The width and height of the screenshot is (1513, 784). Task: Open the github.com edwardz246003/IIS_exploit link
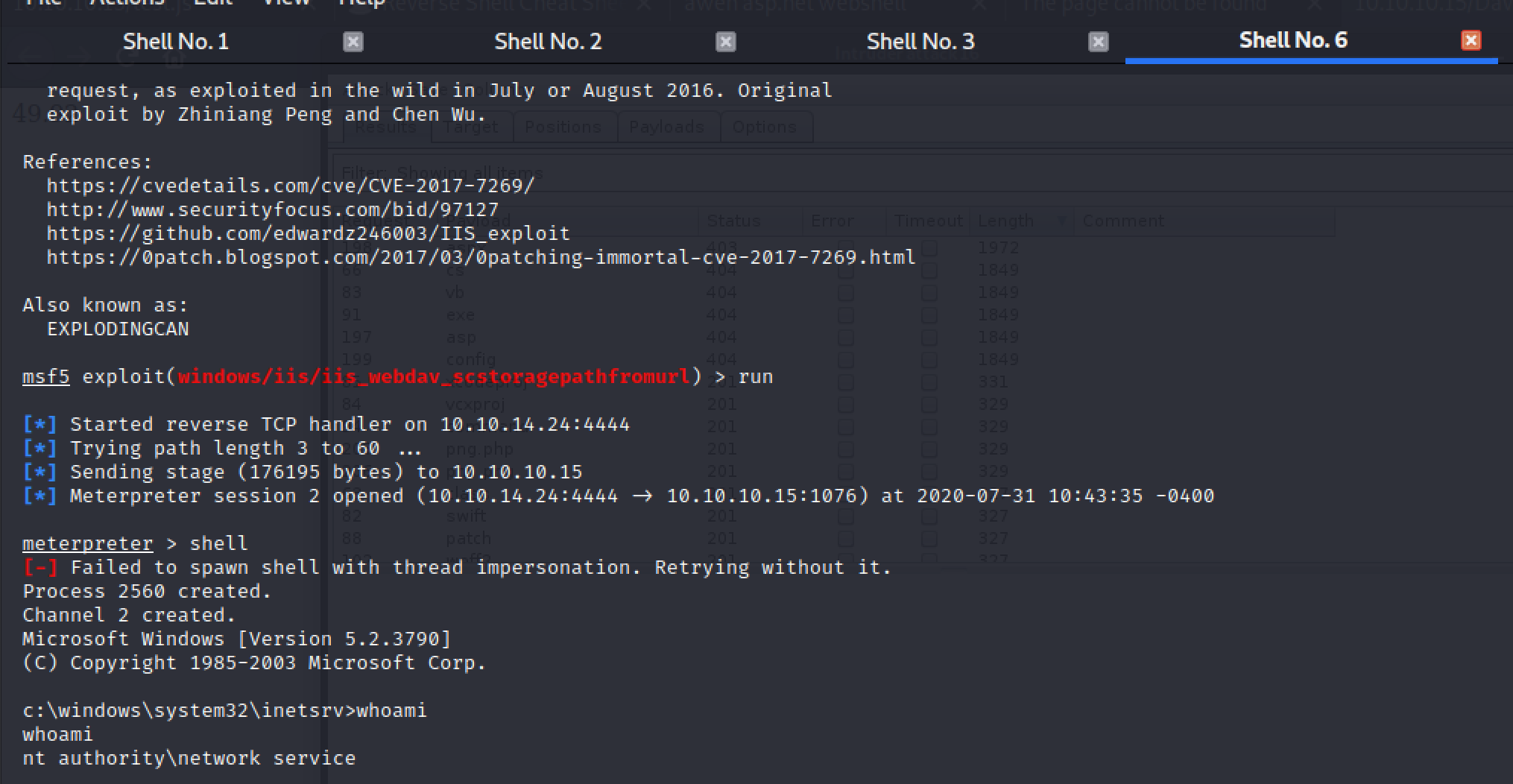click(x=309, y=233)
